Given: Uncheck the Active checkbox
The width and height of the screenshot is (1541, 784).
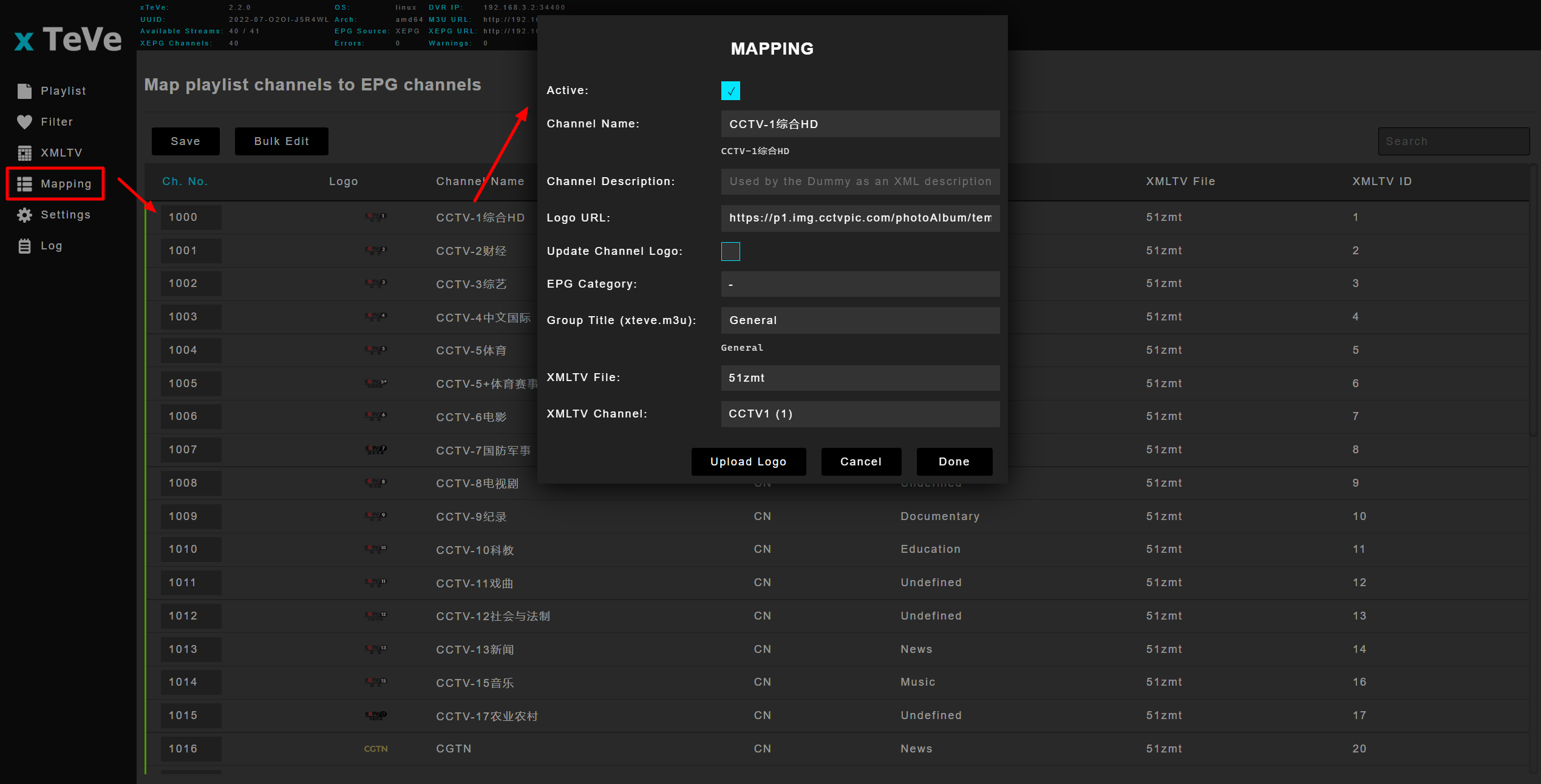Looking at the screenshot, I should pyautogui.click(x=730, y=90).
